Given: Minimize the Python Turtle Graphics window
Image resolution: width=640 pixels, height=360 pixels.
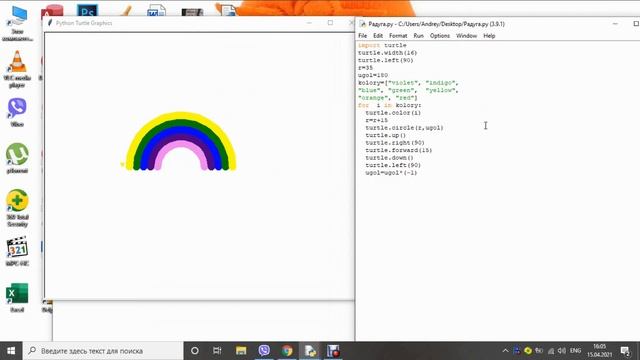Looking at the screenshot, I should [x=309, y=23].
